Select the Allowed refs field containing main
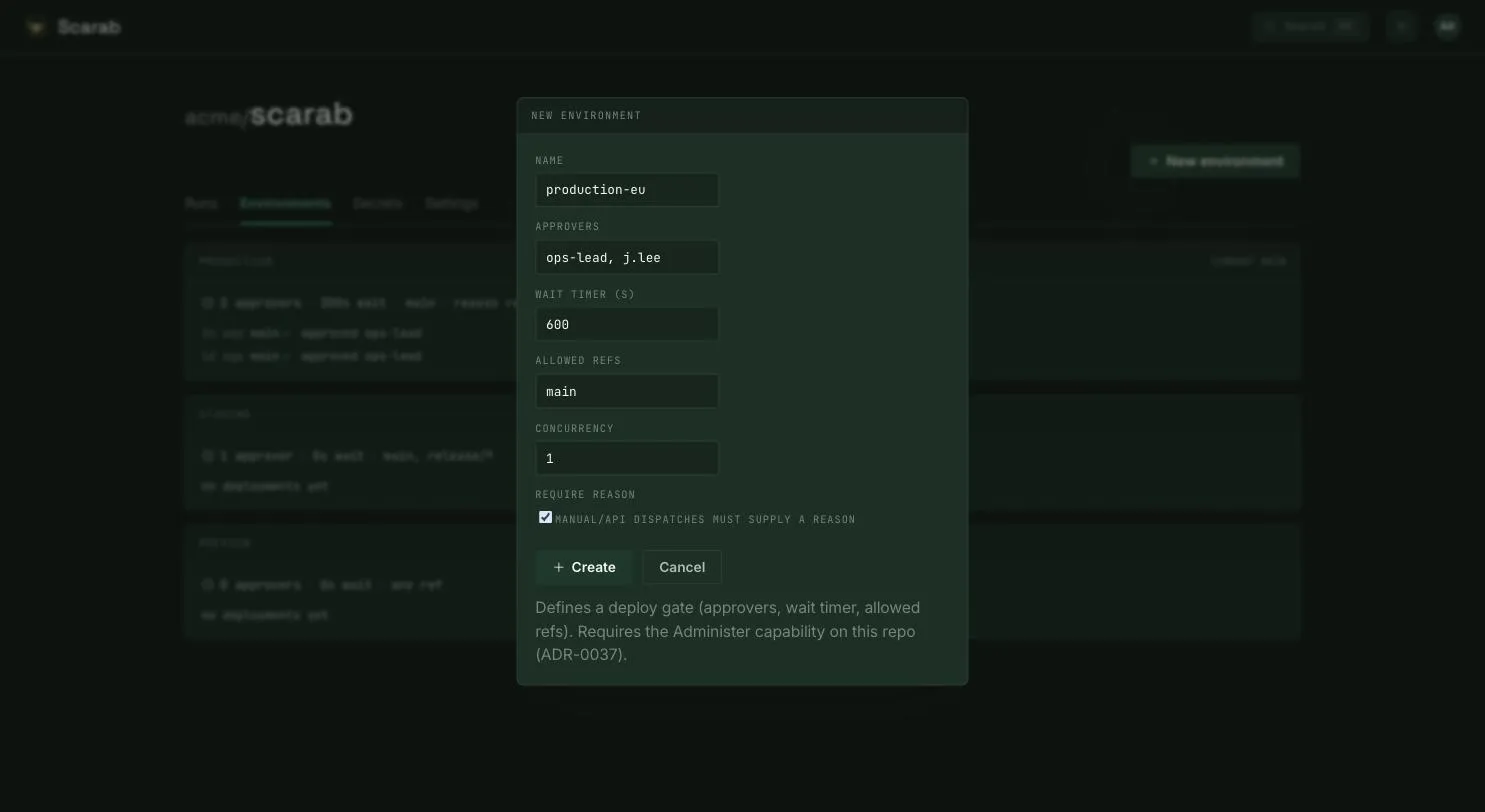The width and height of the screenshot is (1485, 812). pos(627,391)
